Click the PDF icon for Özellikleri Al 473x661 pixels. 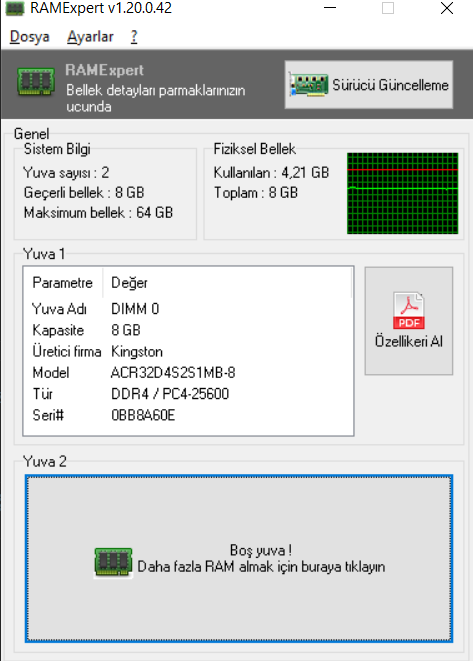[408, 310]
